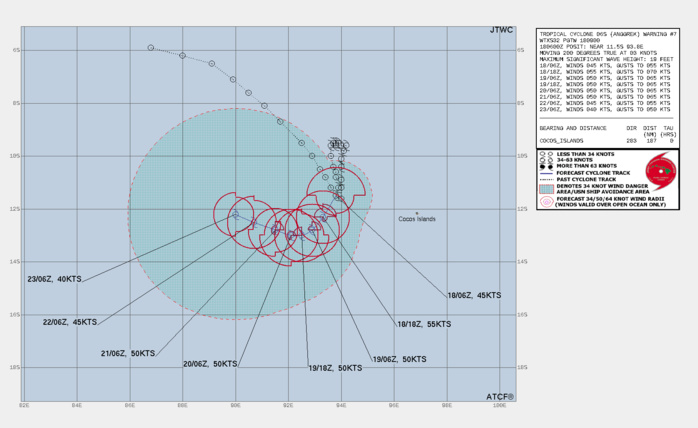698x428 pixels.
Task: Click the past cyclone track dotted legend sample
Action: pyautogui.click(x=545, y=178)
